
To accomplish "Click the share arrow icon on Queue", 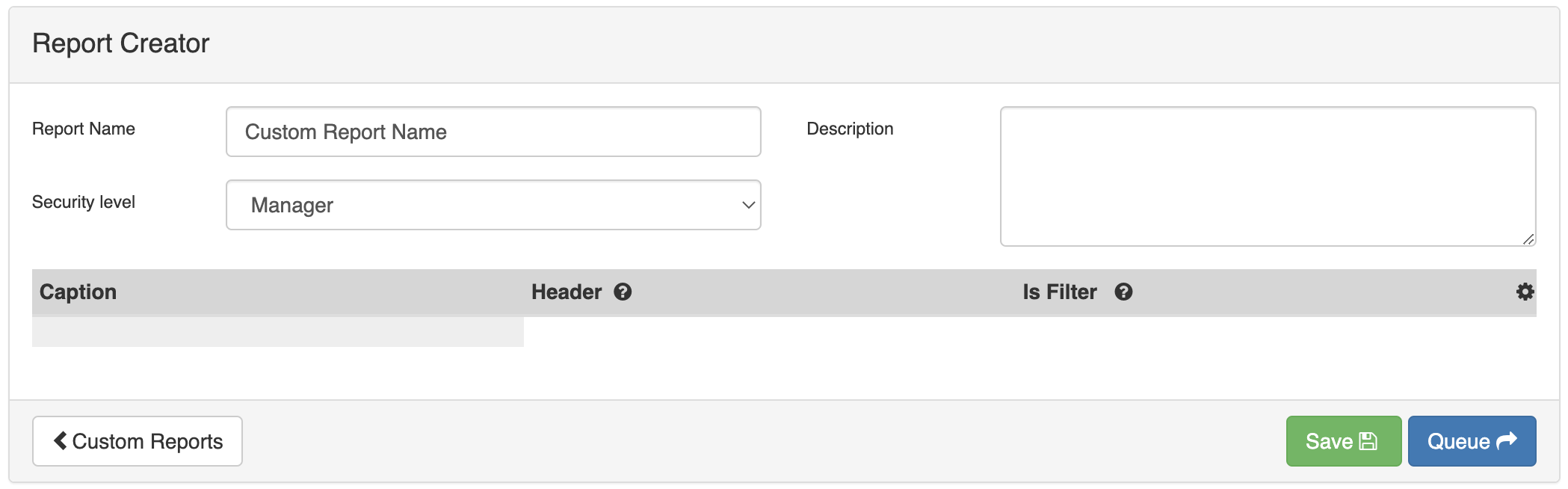I will 1507,440.
